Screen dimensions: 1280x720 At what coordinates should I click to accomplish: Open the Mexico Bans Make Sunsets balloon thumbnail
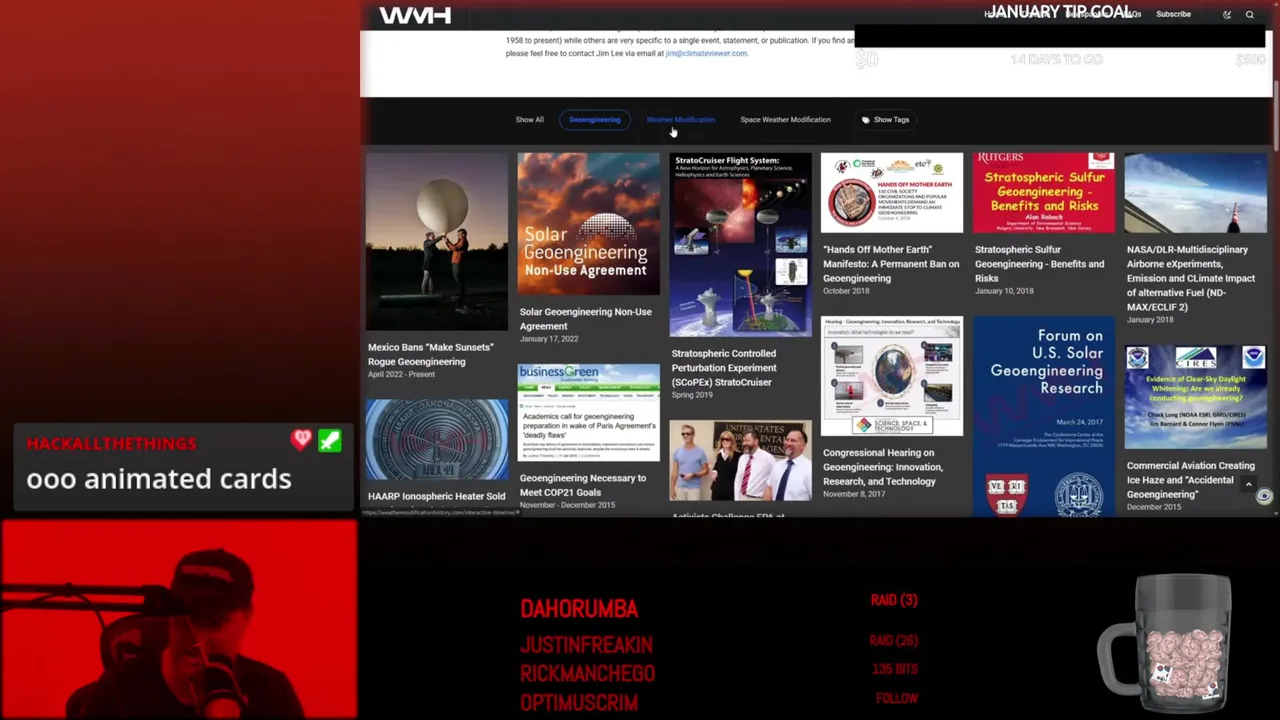coord(437,241)
